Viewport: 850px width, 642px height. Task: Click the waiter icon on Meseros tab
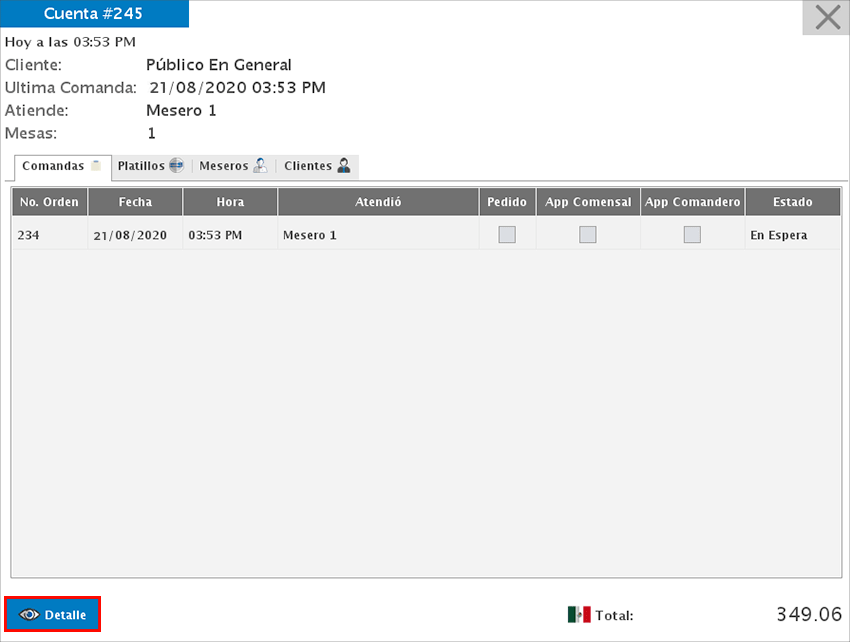(x=259, y=166)
